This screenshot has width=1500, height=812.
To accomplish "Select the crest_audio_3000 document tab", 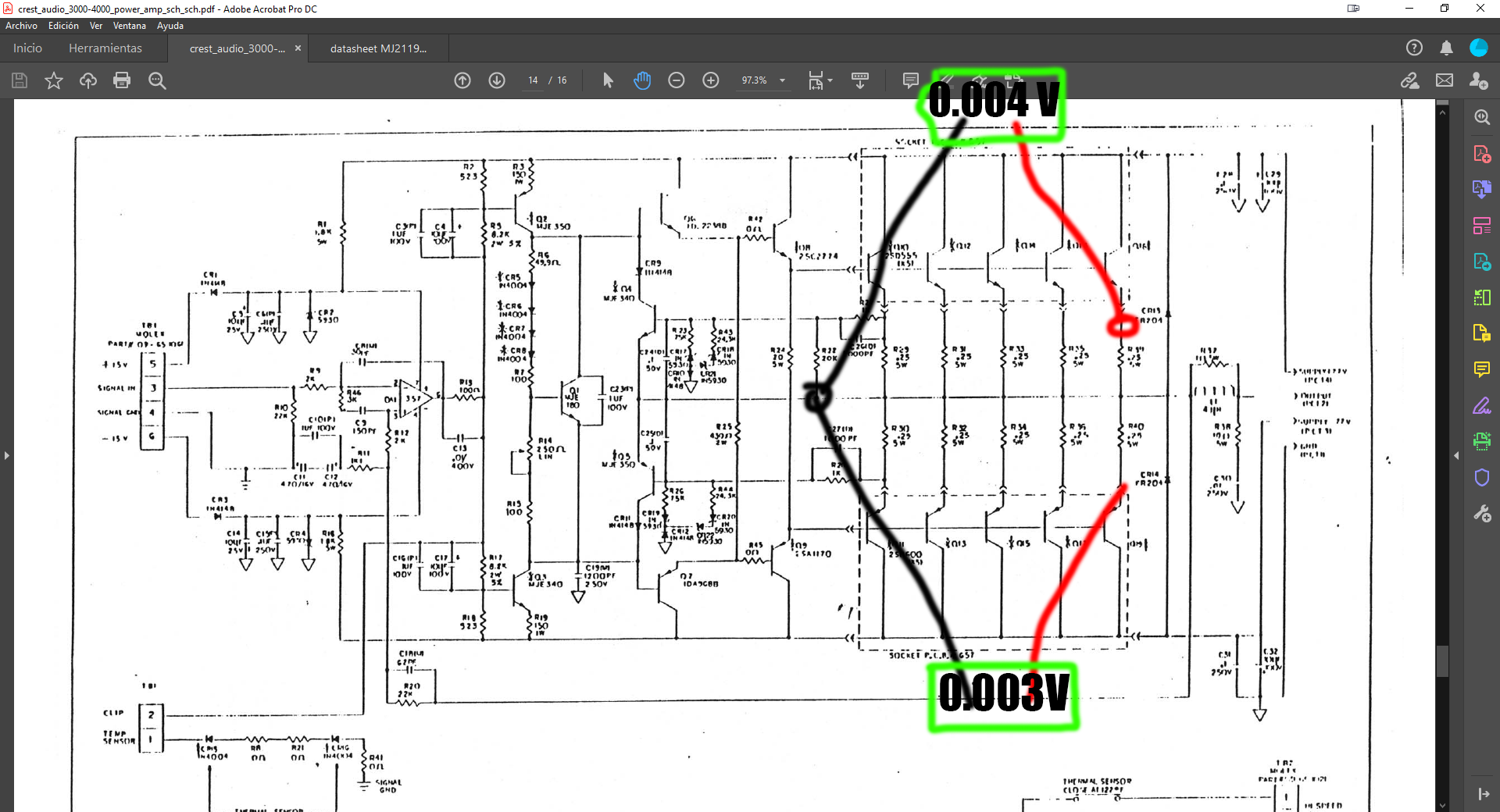I will [x=237, y=48].
